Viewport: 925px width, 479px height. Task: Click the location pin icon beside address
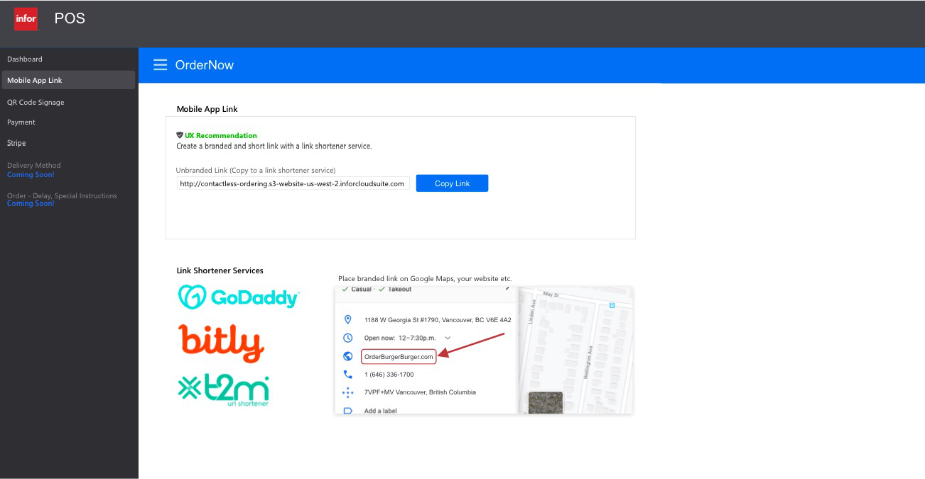348,320
